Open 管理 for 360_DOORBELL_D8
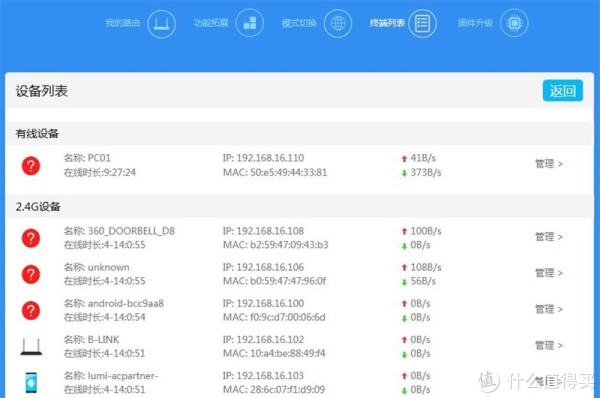 pos(549,237)
